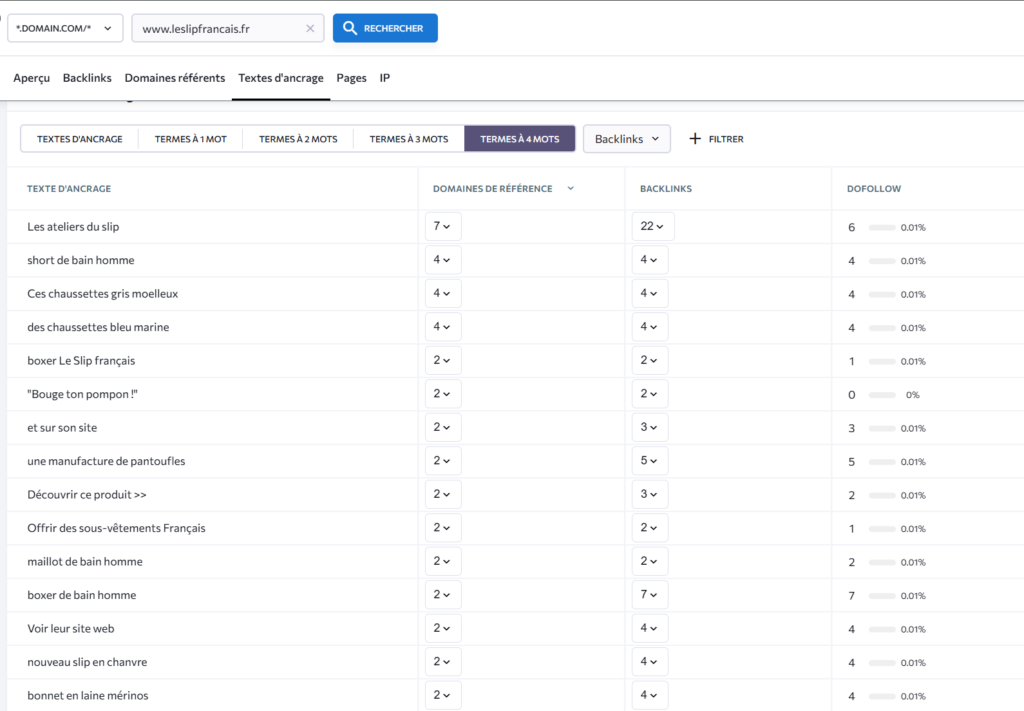1024x711 pixels.
Task: Click anchor text bonnet en laine mérinos
Action: click(x=88, y=695)
